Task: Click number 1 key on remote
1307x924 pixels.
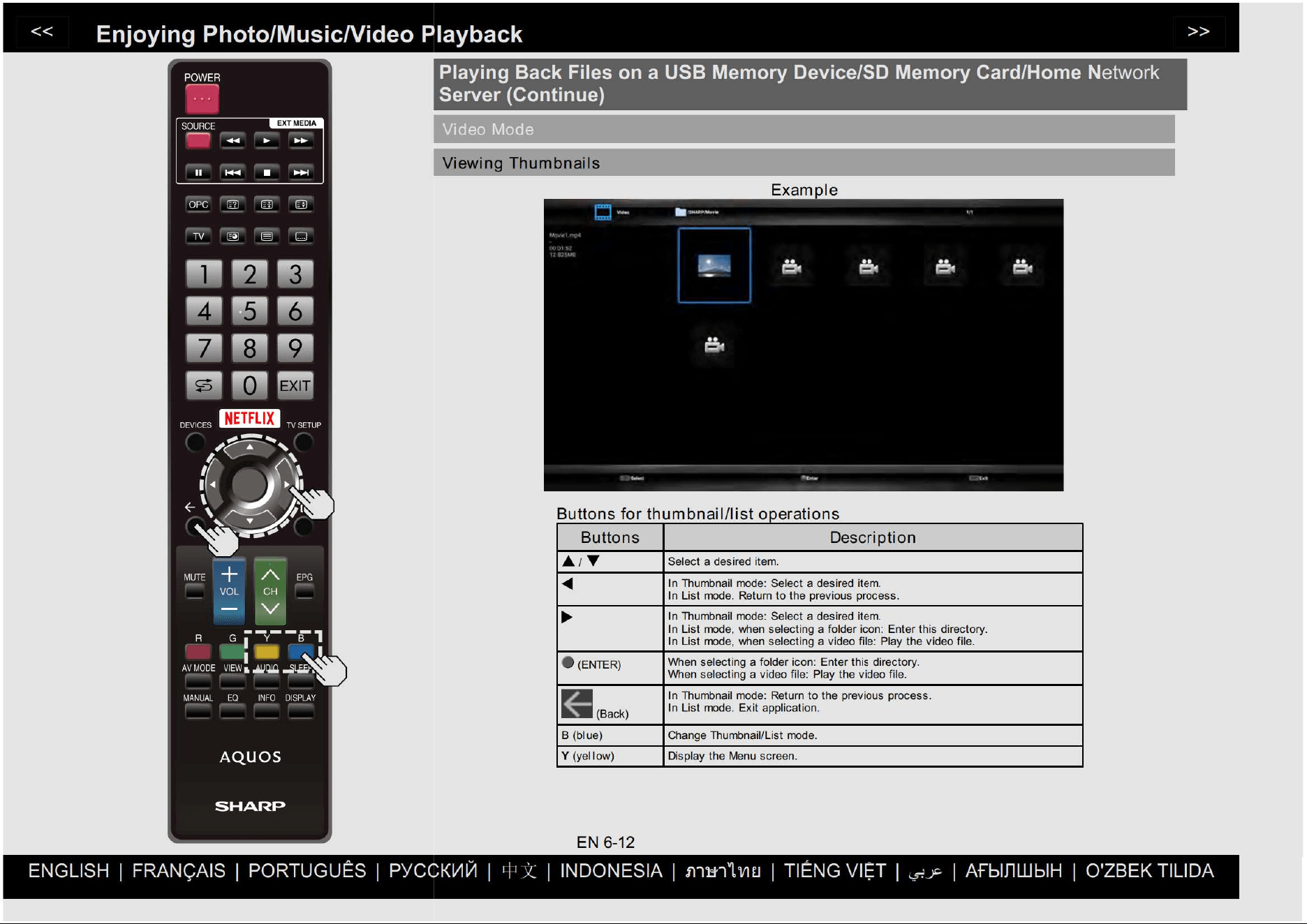Action: [x=204, y=274]
